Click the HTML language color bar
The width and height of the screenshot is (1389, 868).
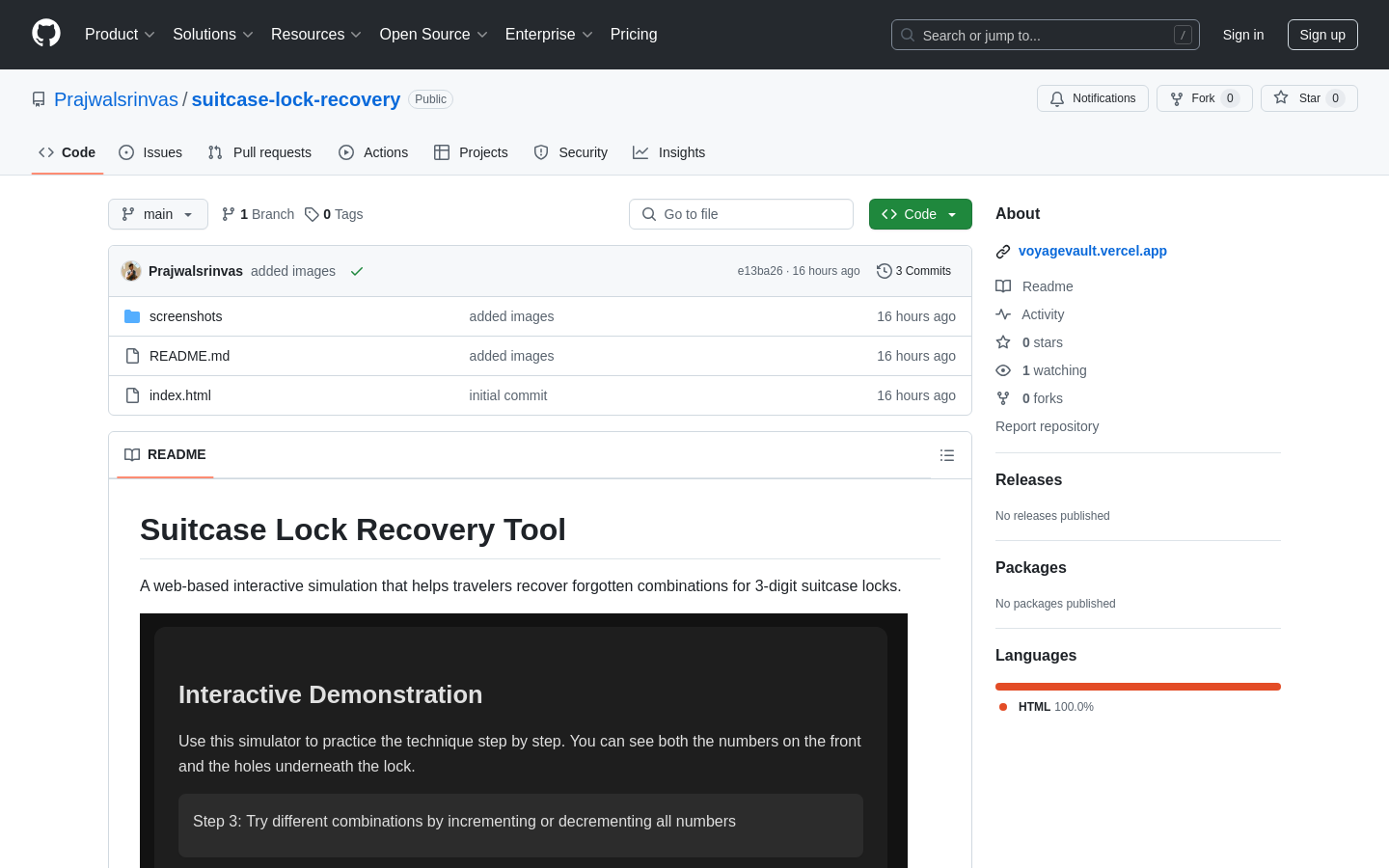[x=1138, y=687]
